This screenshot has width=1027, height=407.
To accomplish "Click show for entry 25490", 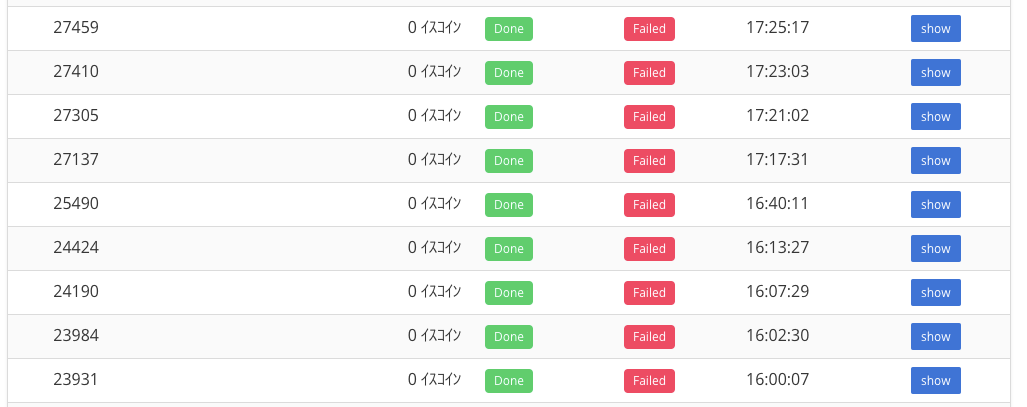I will coord(935,204).
